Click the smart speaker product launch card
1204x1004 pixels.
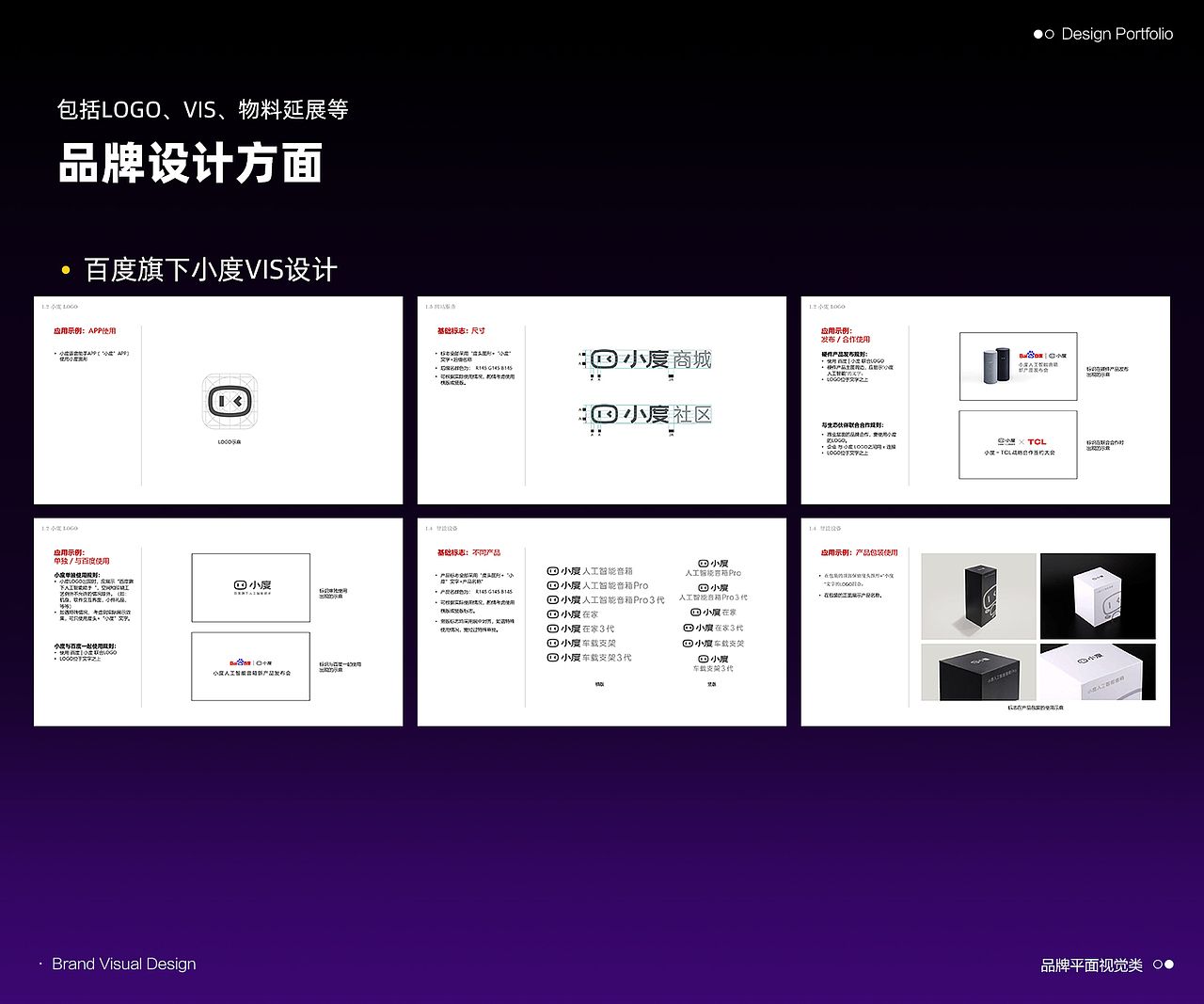pos(1018,366)
